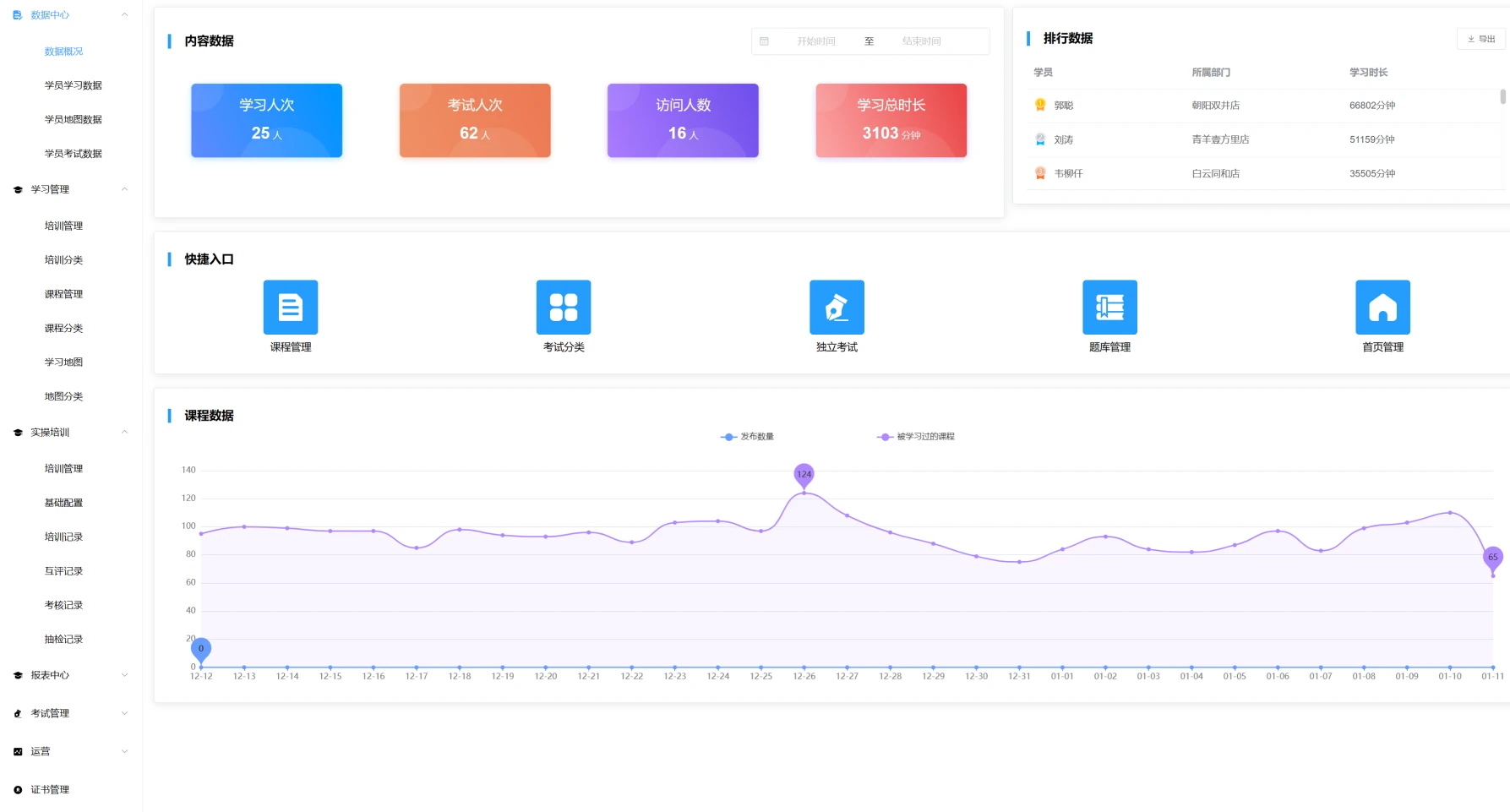Screen dimensions: 1510x812
Task: Open the 首页管理 quick entry icon
Action: click(x=1382, y=307)
